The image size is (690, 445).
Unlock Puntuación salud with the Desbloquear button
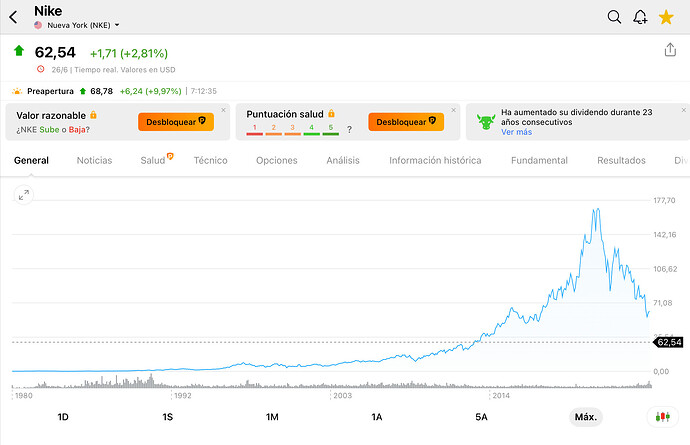coord(406,122)
